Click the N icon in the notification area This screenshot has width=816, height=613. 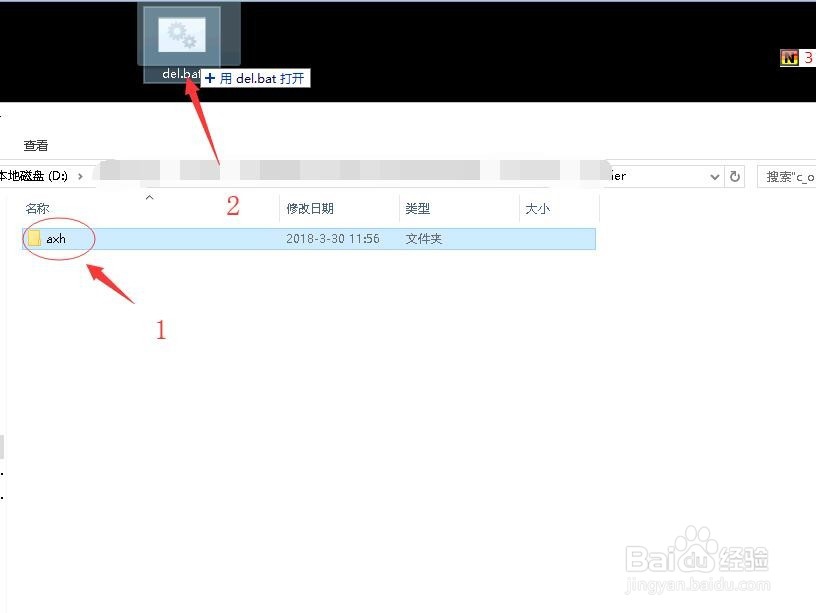[789, 58]
